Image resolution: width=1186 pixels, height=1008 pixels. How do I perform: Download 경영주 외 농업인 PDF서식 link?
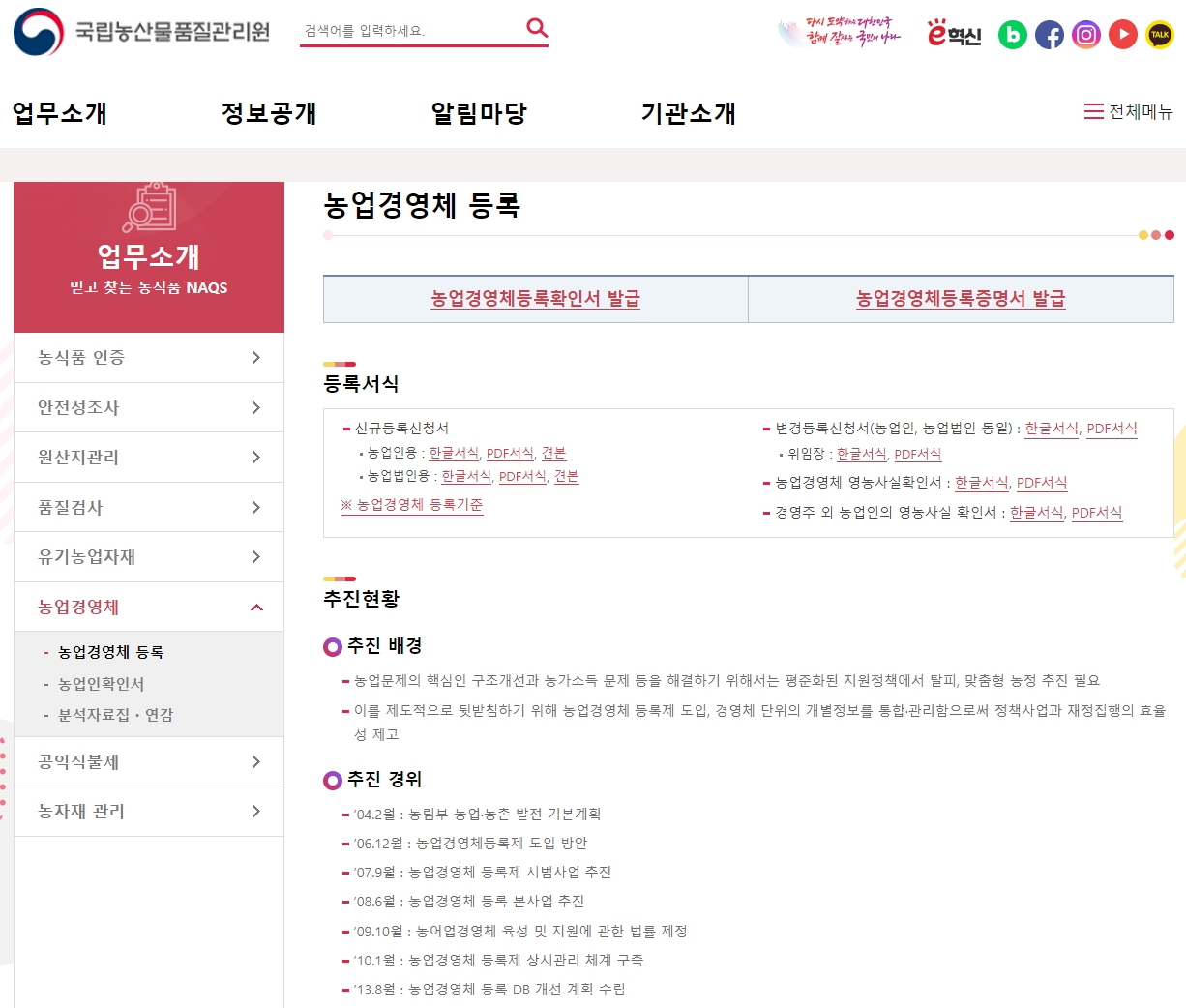coord(1097,513)
